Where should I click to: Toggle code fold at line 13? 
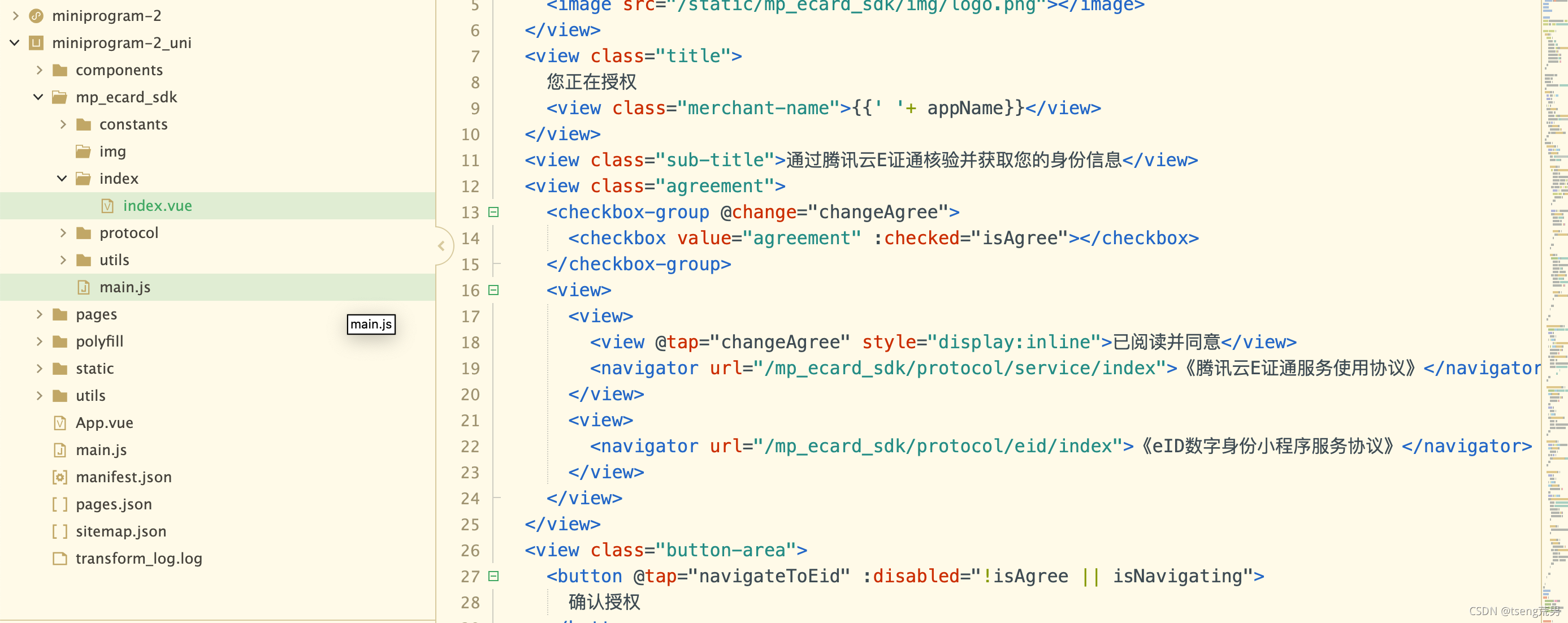point(493,212)
